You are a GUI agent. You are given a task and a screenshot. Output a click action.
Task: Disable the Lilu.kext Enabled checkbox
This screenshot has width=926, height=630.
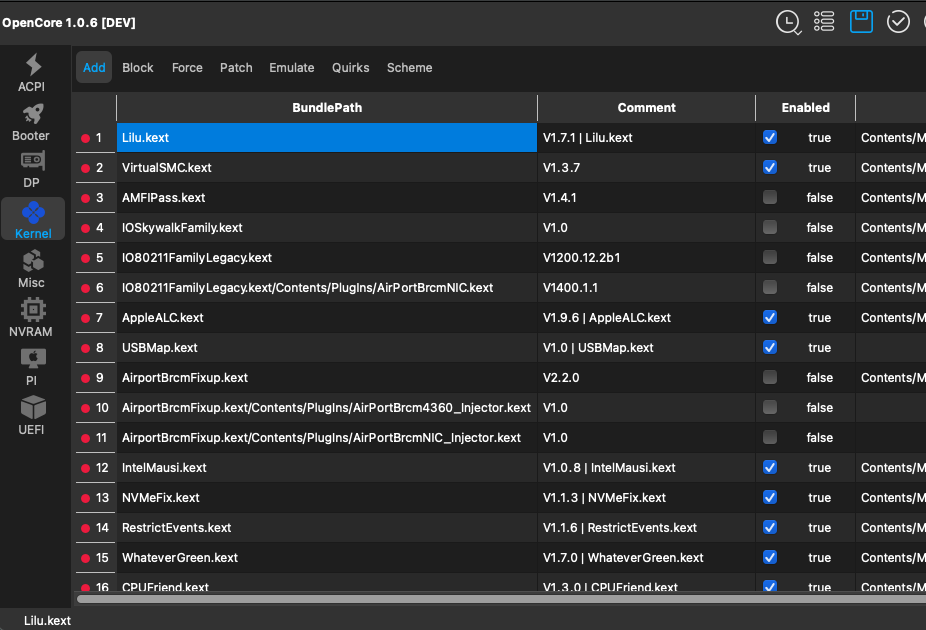770,138
